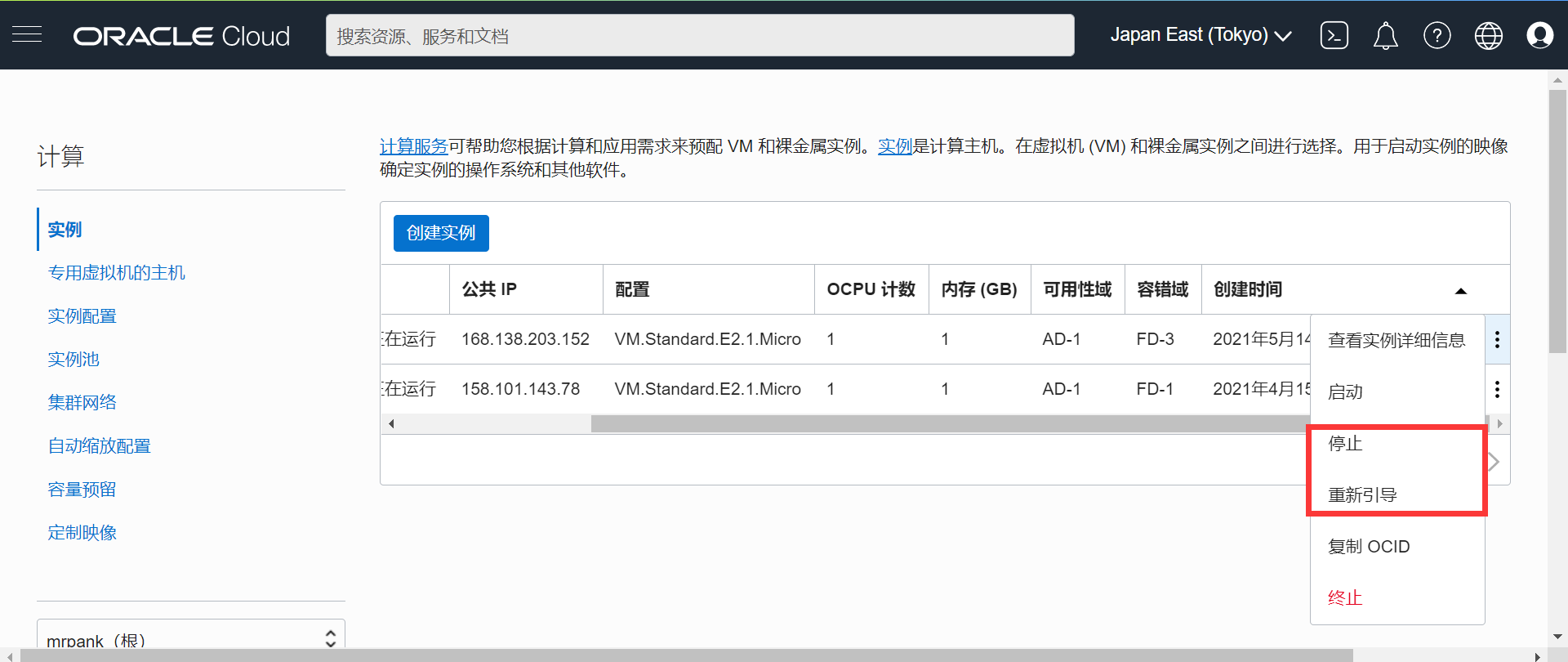The width and height of the screenshot is (1568, 662).
Task: Open language globe icon
Action: [1489, 35]
